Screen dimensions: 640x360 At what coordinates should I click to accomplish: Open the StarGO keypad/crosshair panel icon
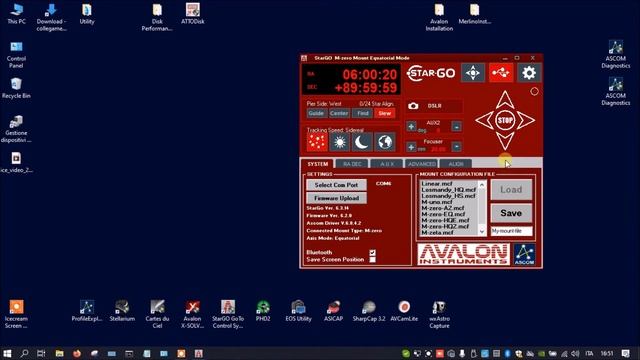[473, 73]
